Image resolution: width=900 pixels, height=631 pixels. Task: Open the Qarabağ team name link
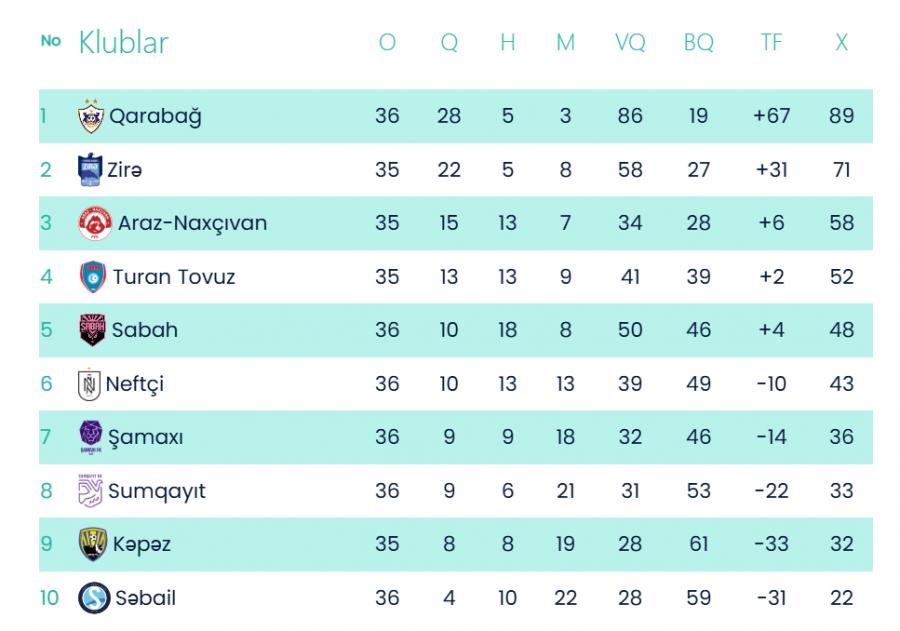coord(155,116)
